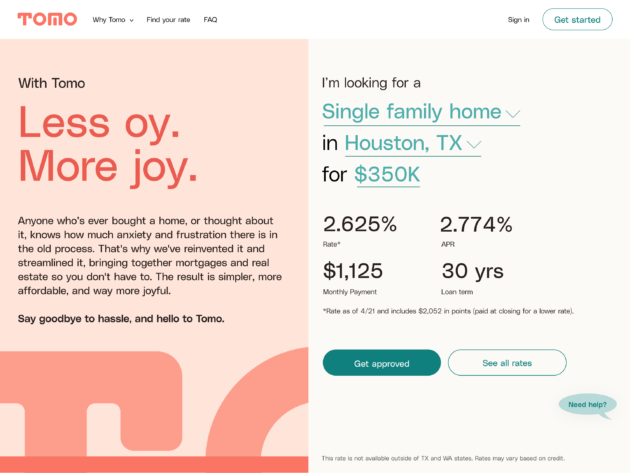
Task: Click the 2.625% rate value
Action: pos(360,224)
